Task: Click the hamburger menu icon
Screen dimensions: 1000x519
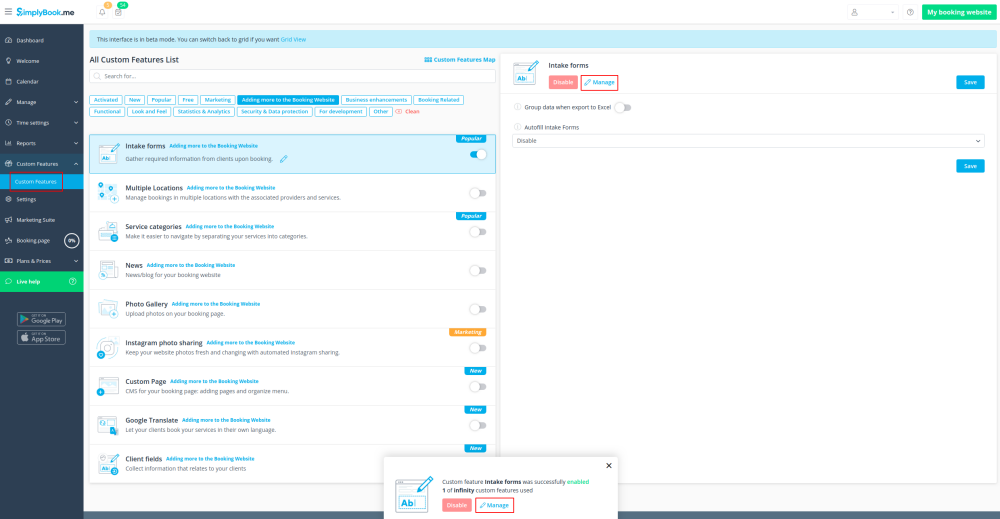Action: click(8, 12)
